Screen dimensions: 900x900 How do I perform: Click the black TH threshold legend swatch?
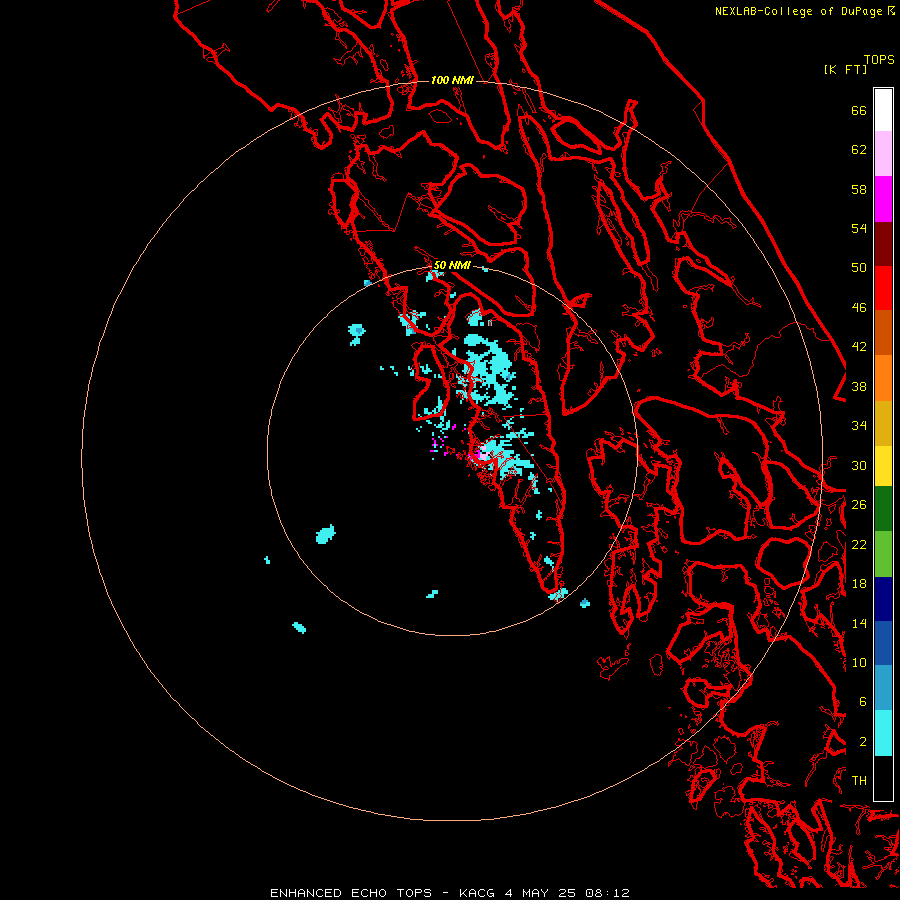click(883, 778)
